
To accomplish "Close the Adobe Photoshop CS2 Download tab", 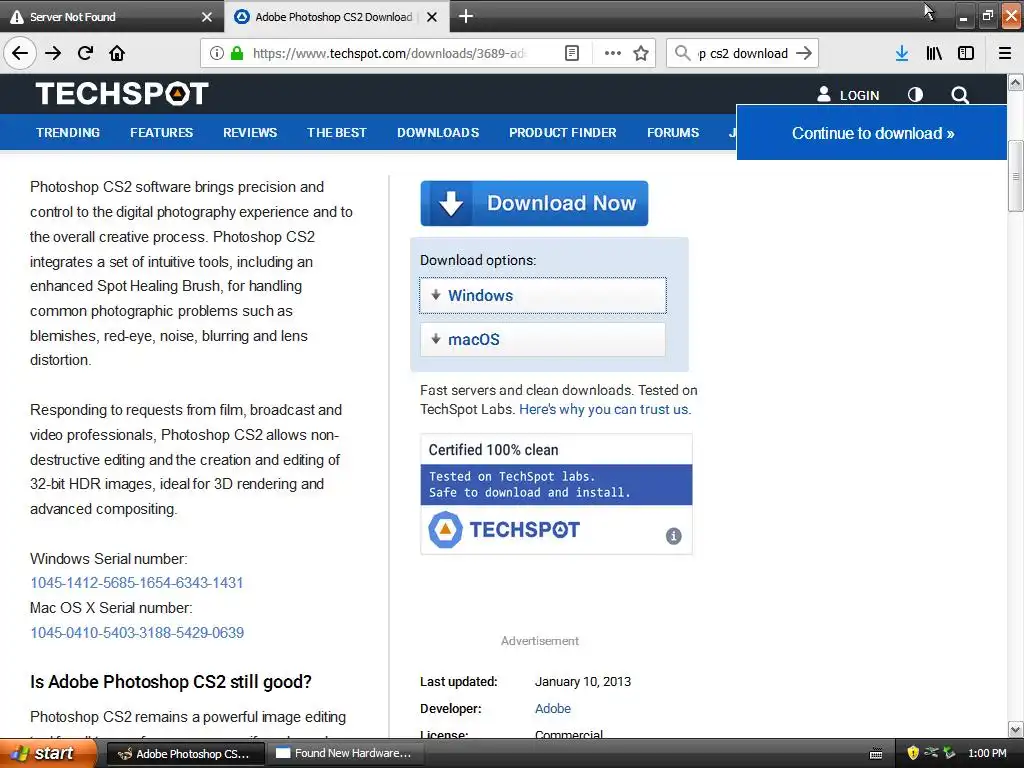I will 432,17.
